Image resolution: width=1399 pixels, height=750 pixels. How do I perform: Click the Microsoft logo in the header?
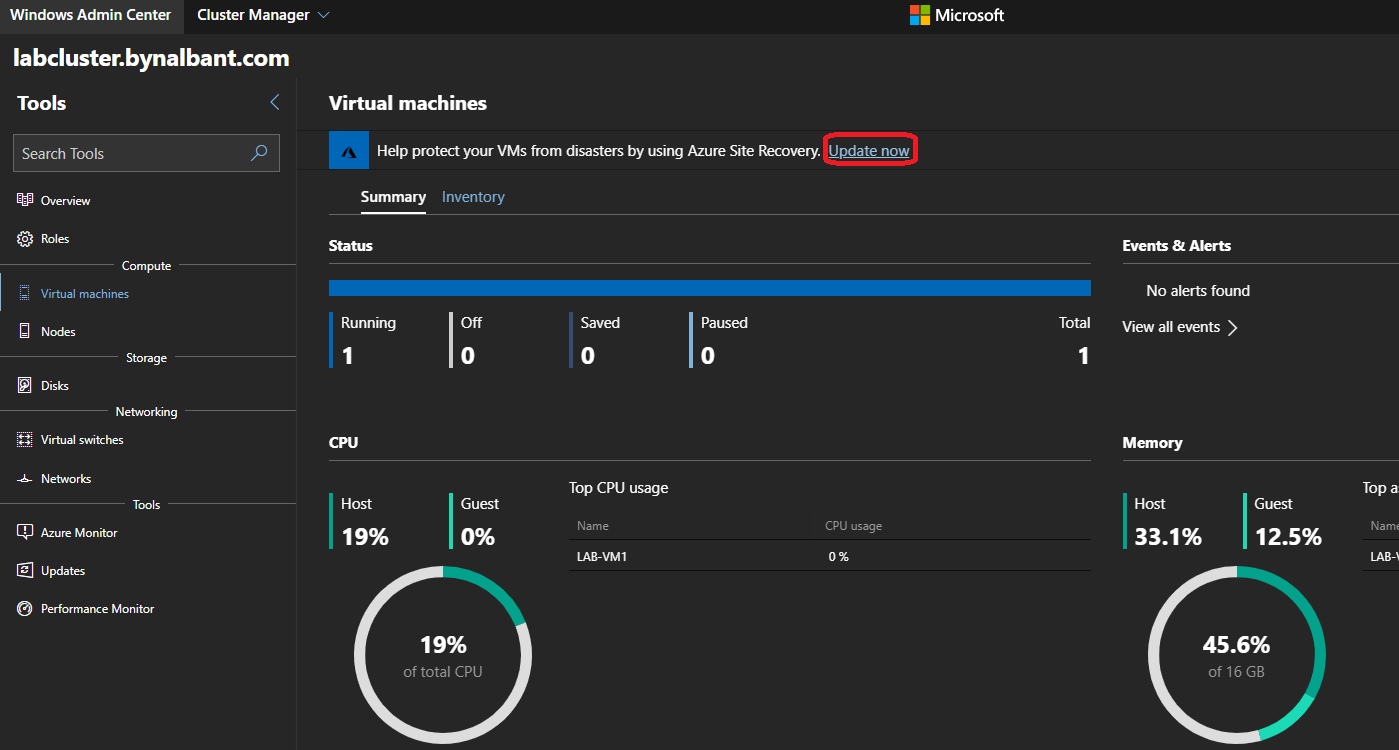919,15
